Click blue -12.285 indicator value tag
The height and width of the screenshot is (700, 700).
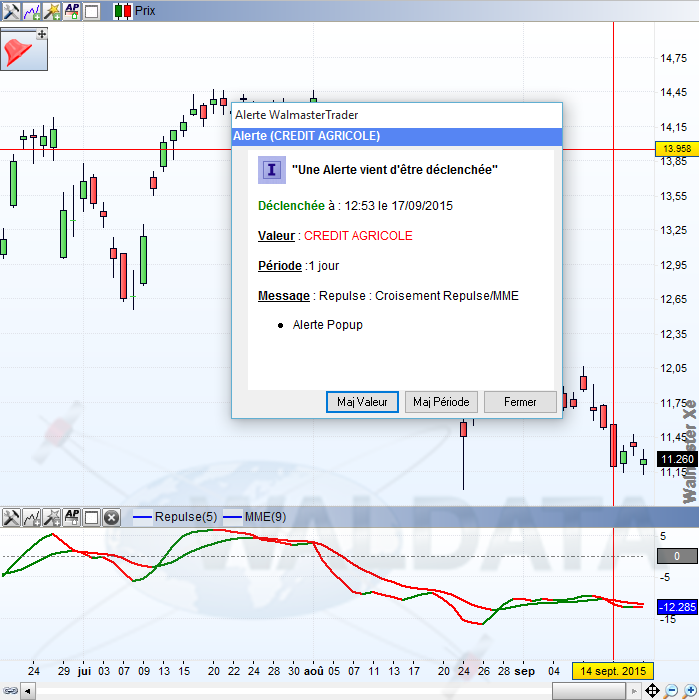click(x=677, y=607)
